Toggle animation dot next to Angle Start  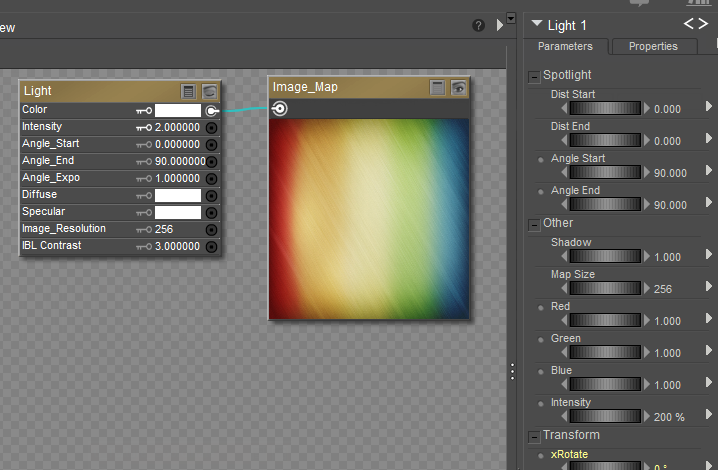pos(541,160)
